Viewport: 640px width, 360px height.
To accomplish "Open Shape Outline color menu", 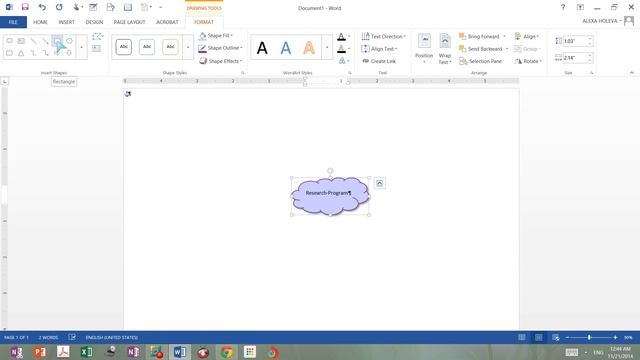I will [220, 48].
